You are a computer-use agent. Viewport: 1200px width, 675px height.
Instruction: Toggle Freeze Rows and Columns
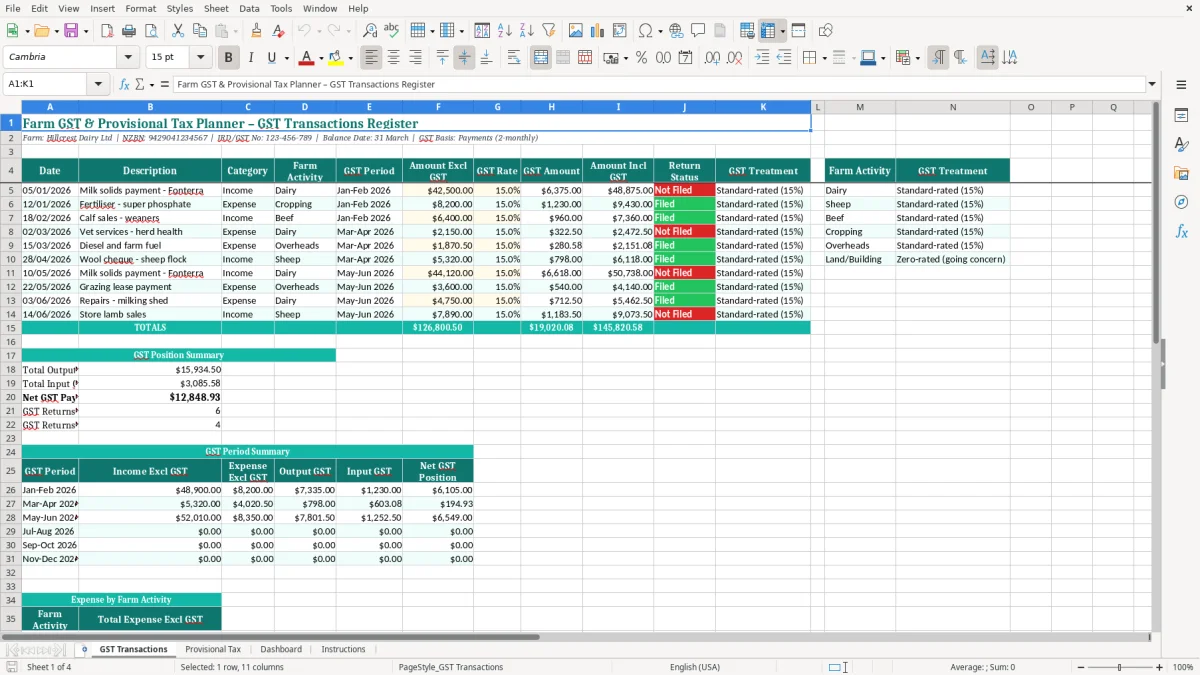(x=768, y=31)
